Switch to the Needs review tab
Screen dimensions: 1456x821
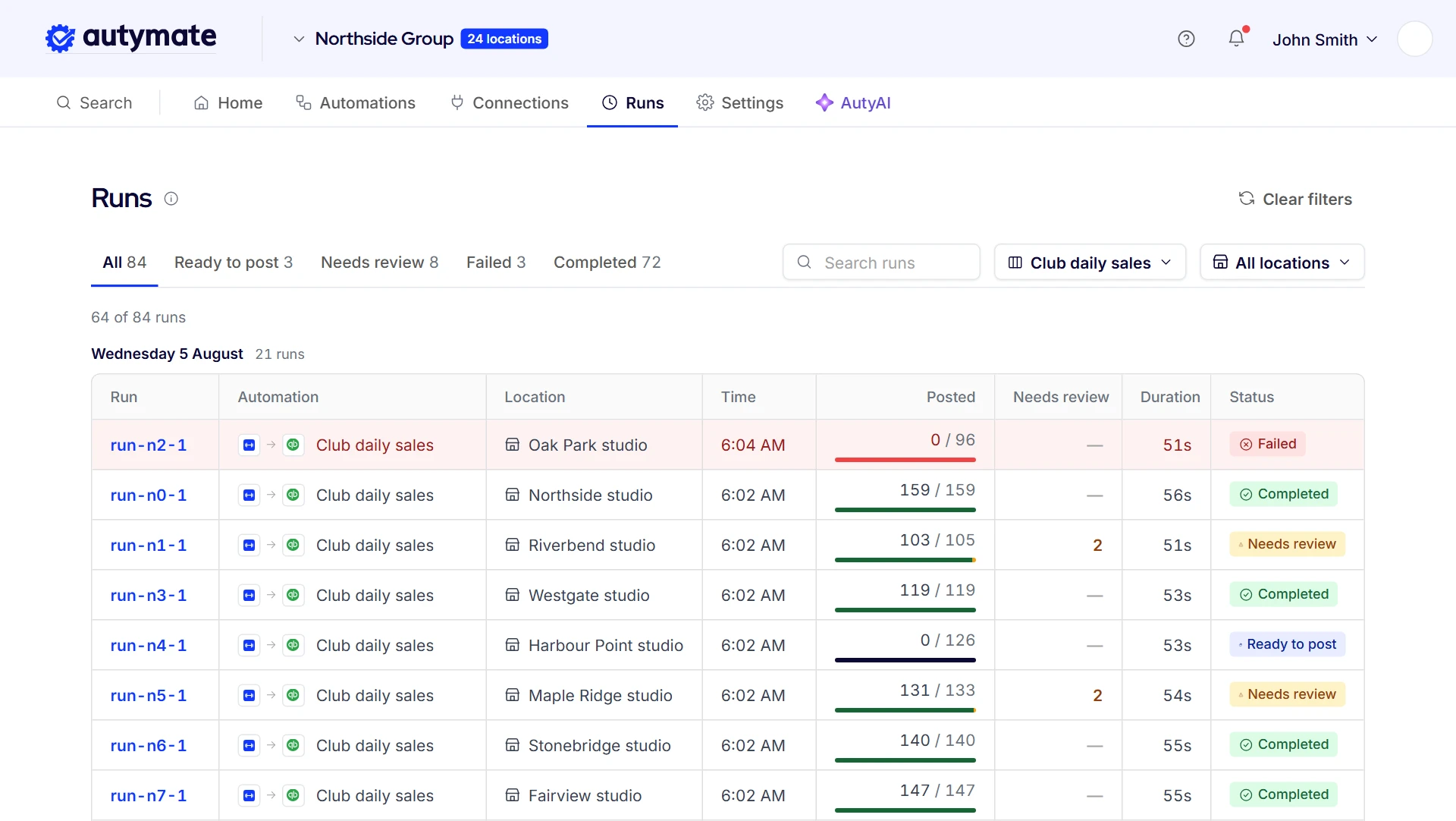(379, 263)
